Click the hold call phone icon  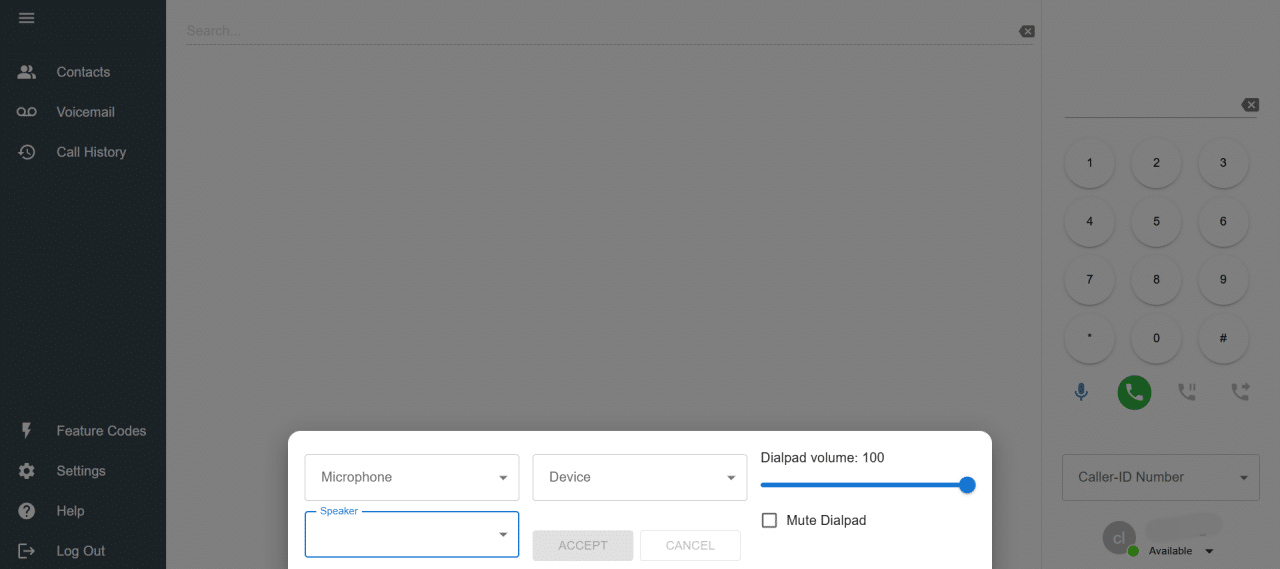pyautogui.click(x=1187, y=393)
